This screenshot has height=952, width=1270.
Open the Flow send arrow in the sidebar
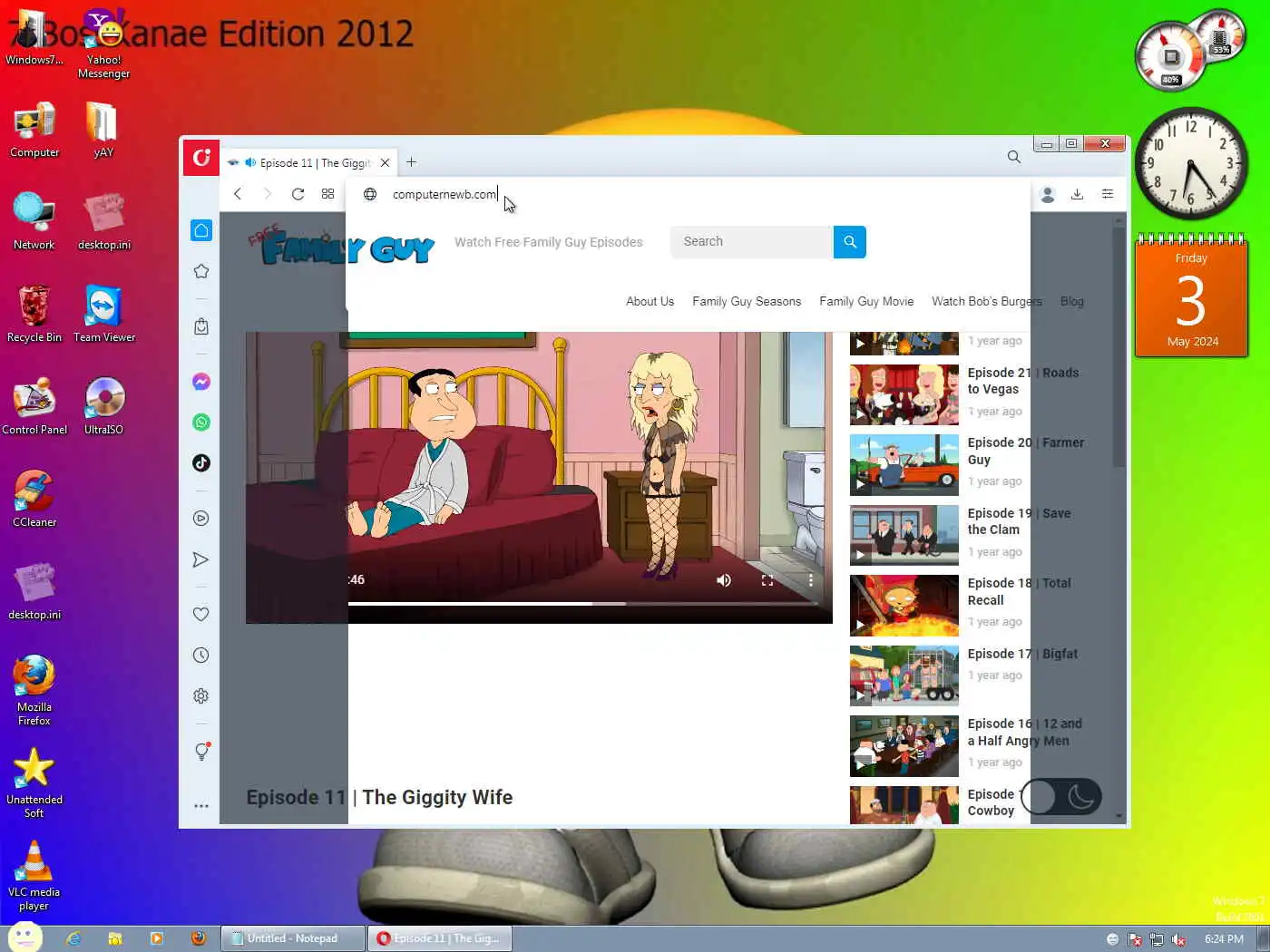(x=201, y=559)
